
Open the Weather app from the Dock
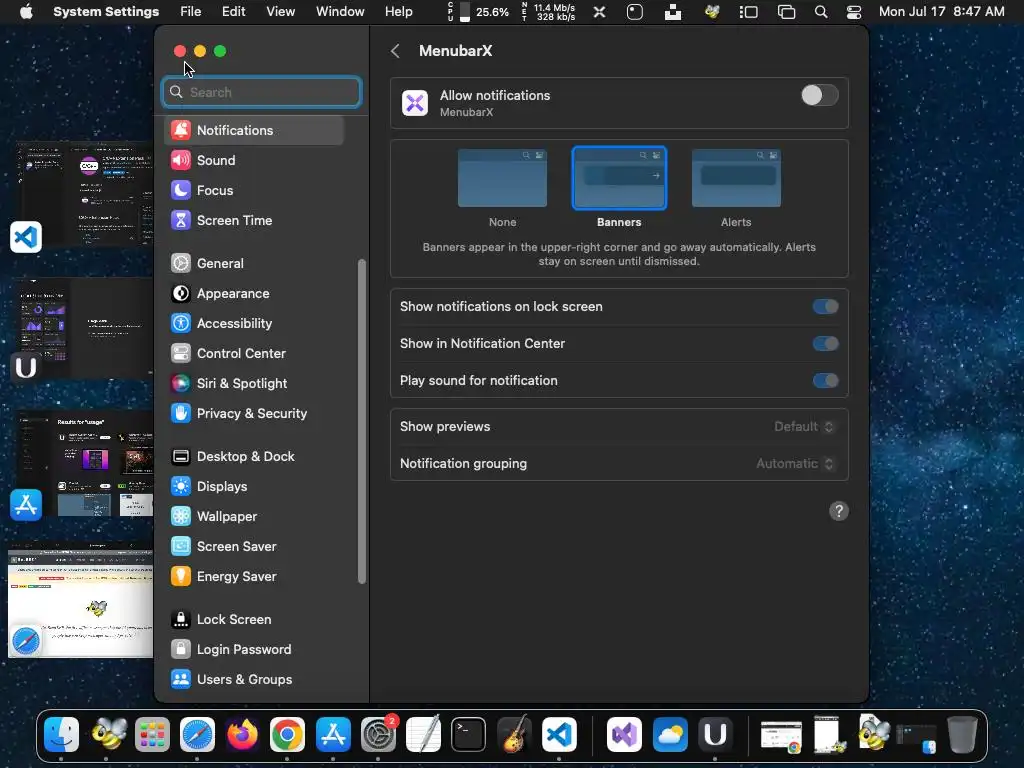click(670, 735)
